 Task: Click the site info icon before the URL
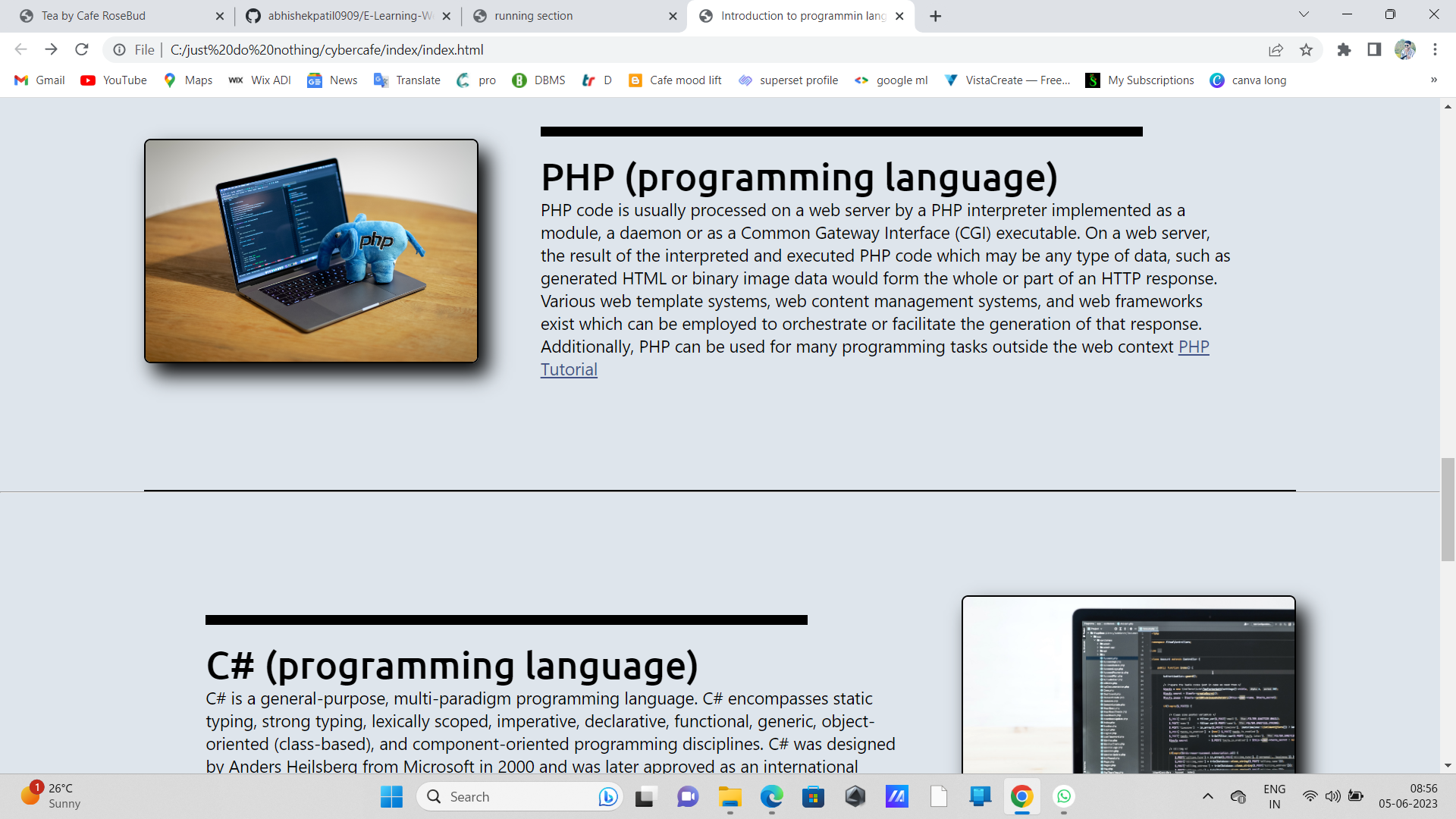coord(120,50)
